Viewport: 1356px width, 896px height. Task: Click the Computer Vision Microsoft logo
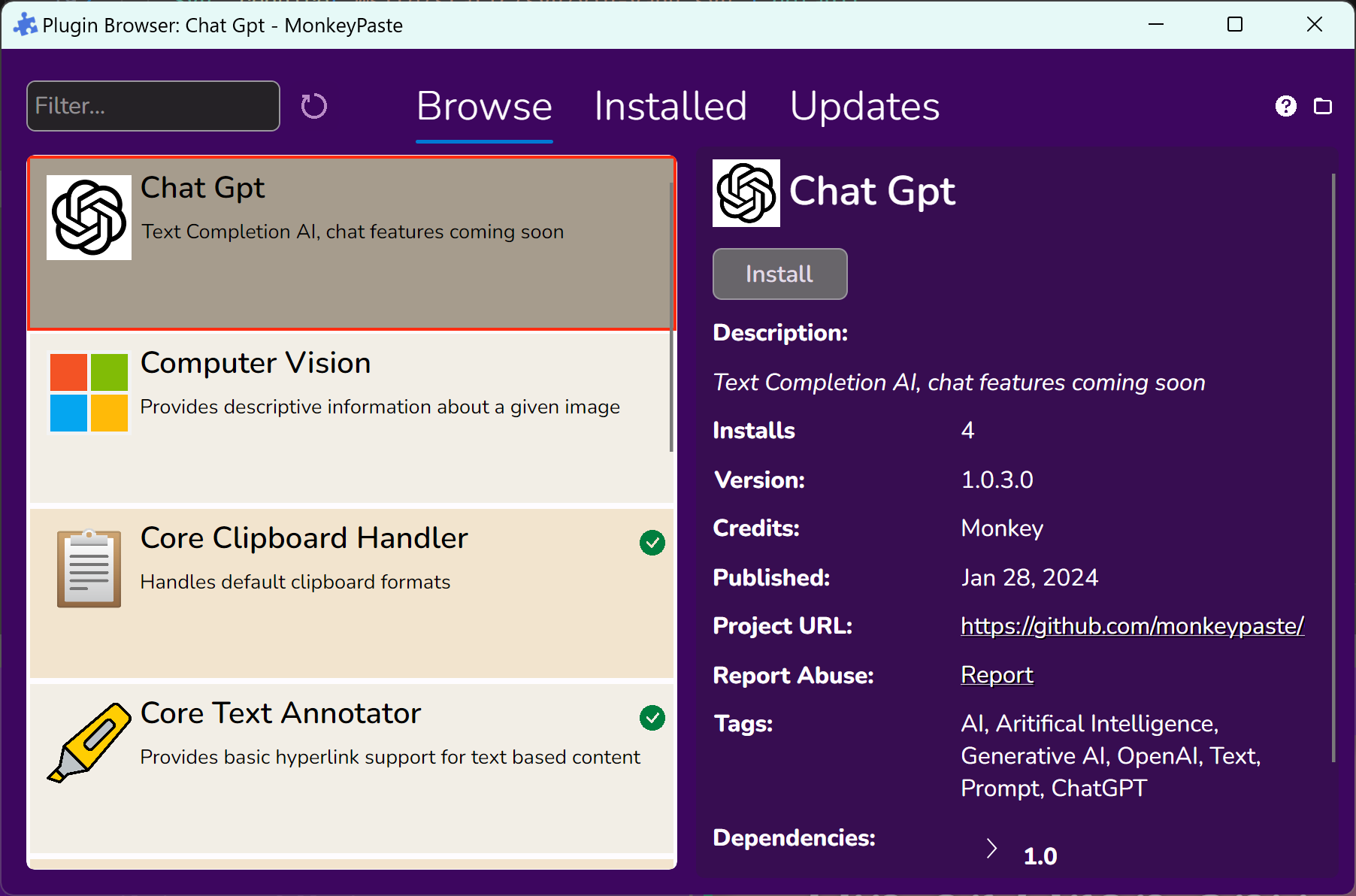(89, 392)
